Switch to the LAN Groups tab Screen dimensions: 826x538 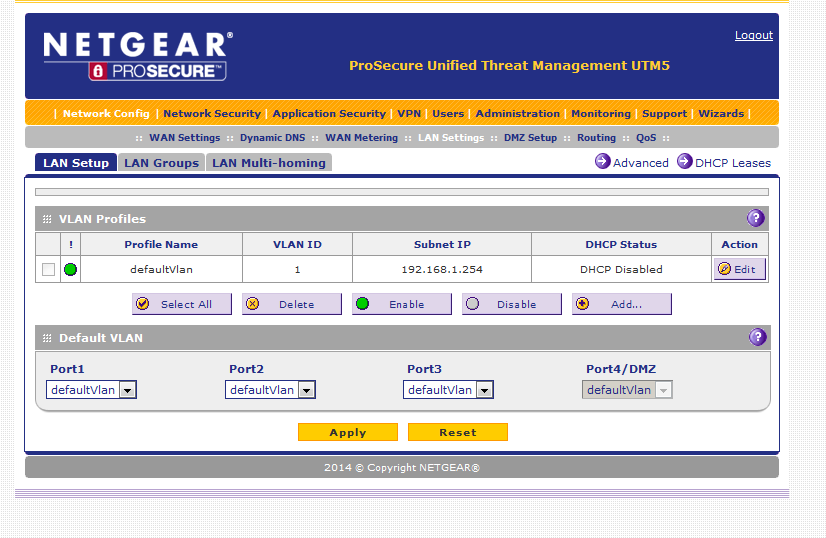pos(161,163)
